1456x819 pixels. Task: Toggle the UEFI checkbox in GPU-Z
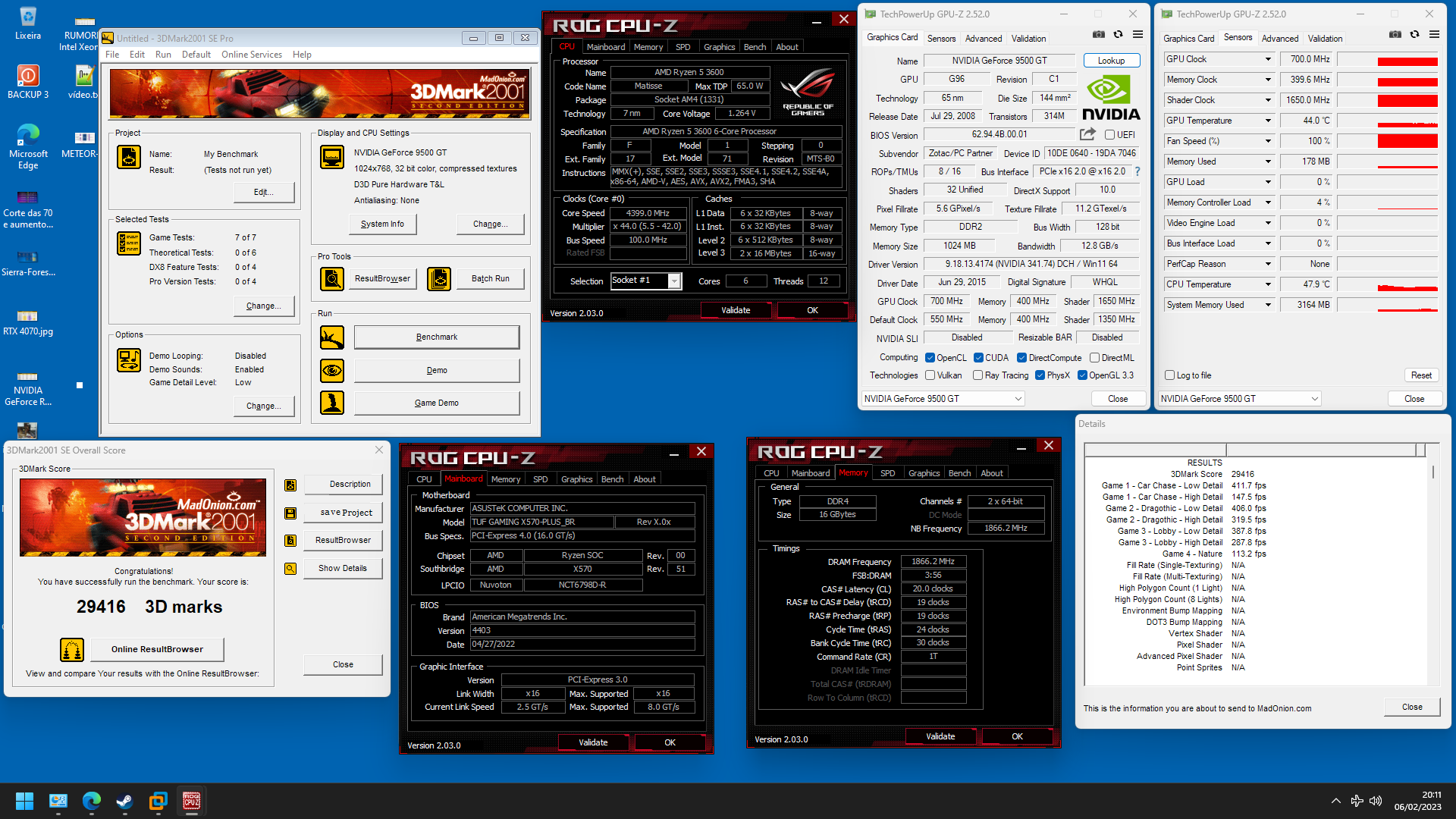click(x=1109, y=135)
